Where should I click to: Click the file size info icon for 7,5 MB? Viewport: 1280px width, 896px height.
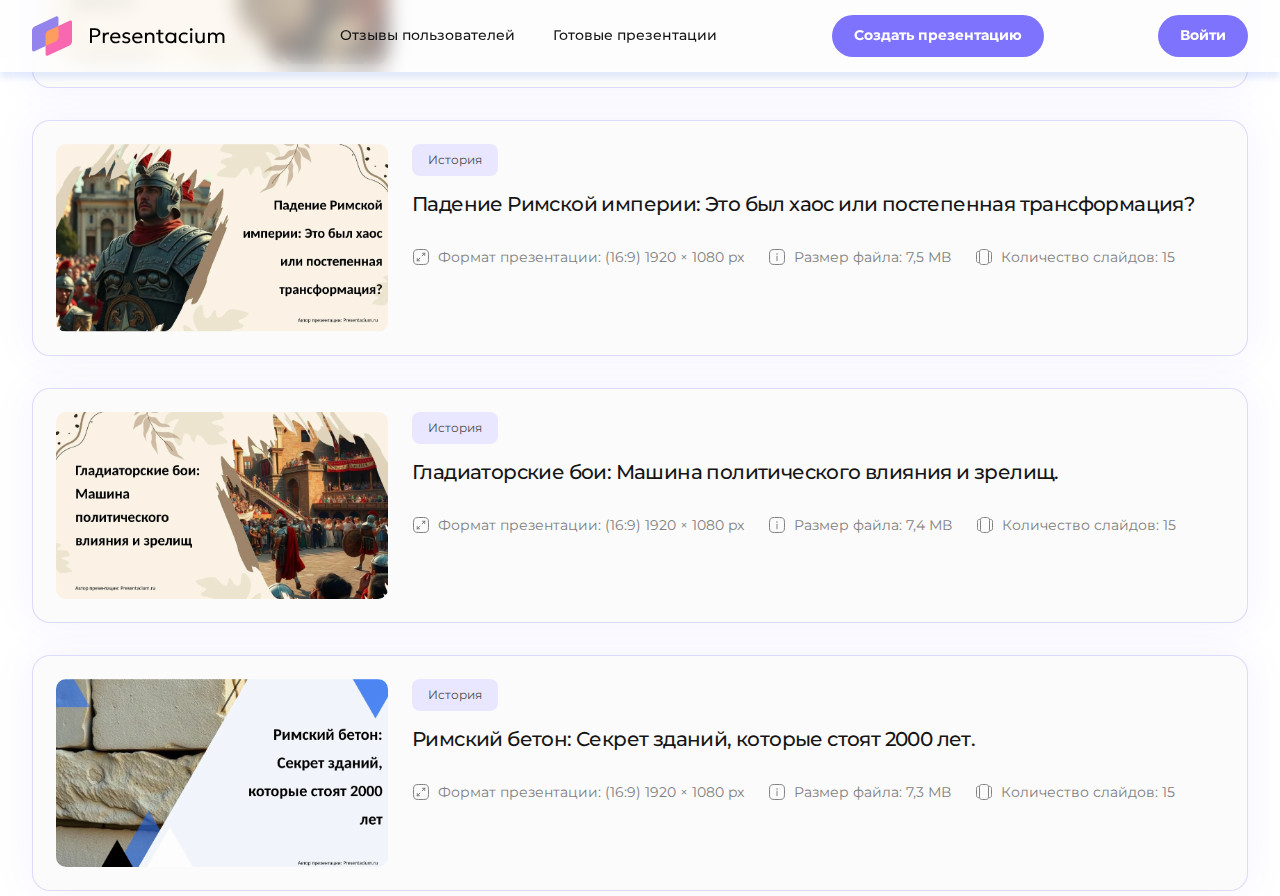tap(777, 257)
